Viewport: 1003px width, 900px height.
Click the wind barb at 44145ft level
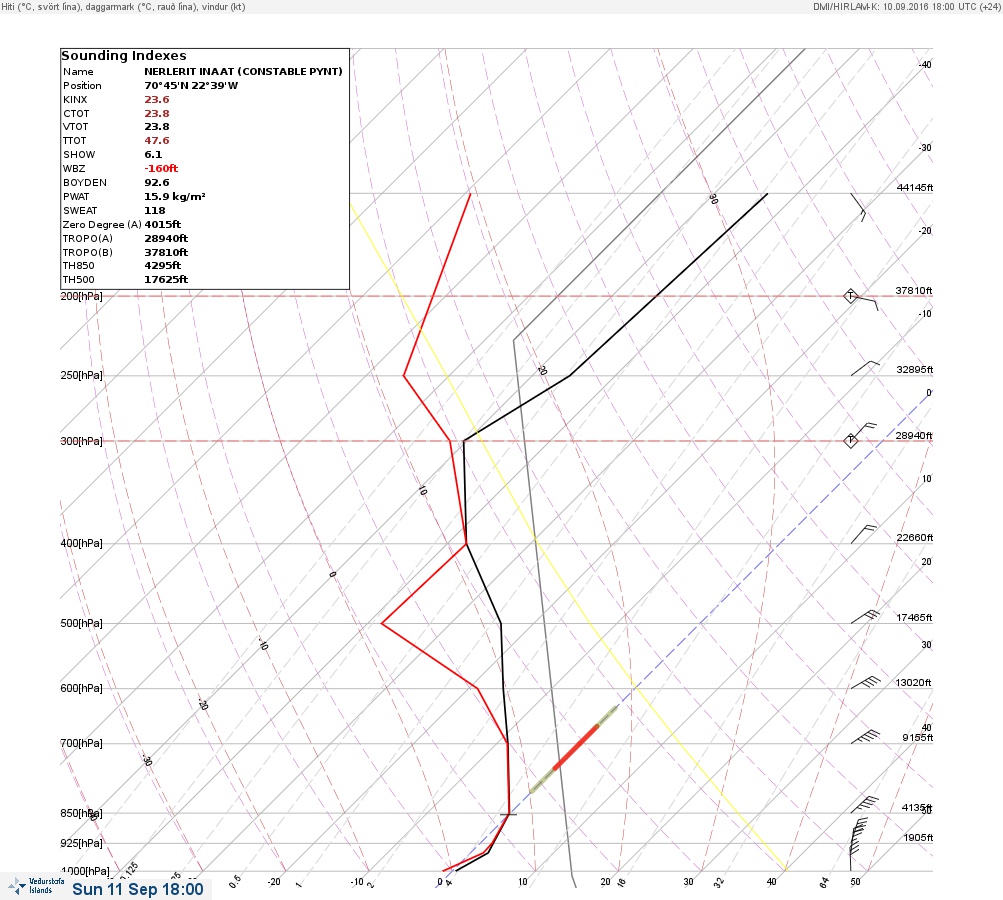[858, 207]
